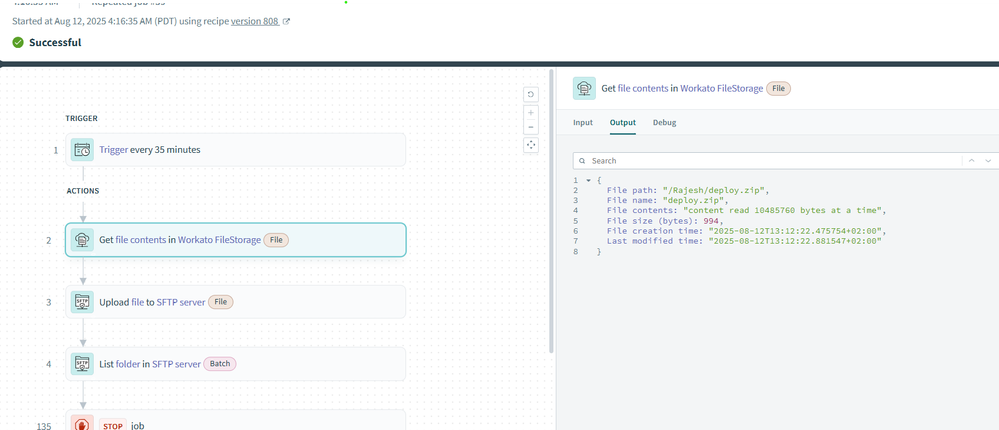
Task: Click the SFTP server link in Upload step
Action: (181, 302)
